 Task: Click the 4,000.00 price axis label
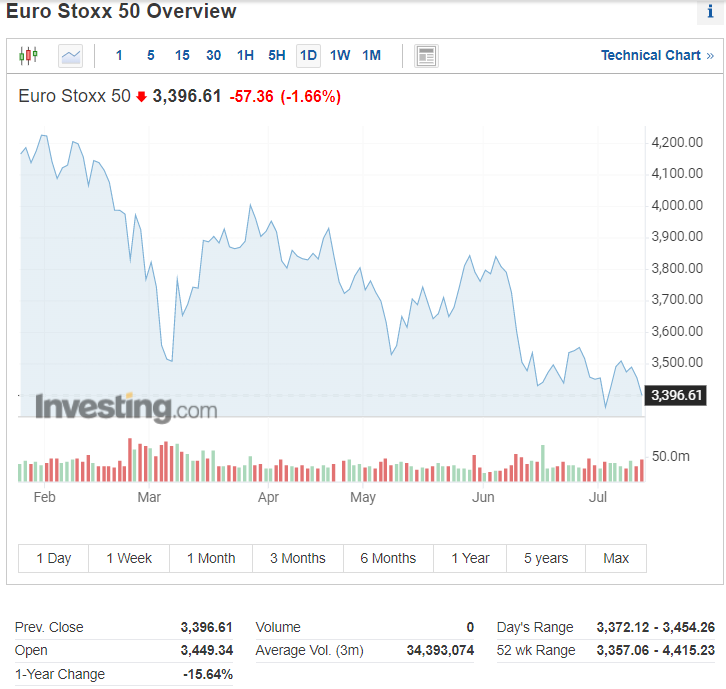point(677,205)
